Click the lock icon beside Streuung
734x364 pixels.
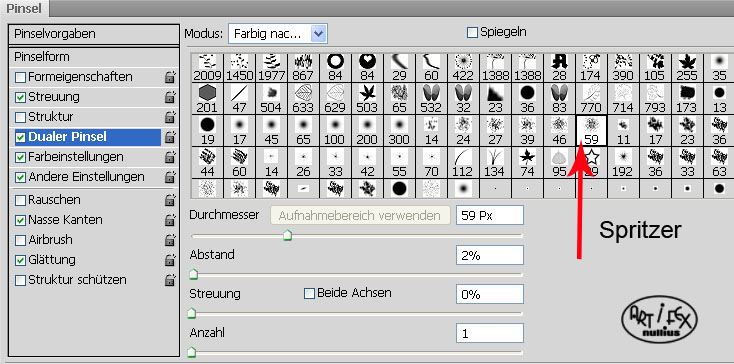tap(169, 97)
